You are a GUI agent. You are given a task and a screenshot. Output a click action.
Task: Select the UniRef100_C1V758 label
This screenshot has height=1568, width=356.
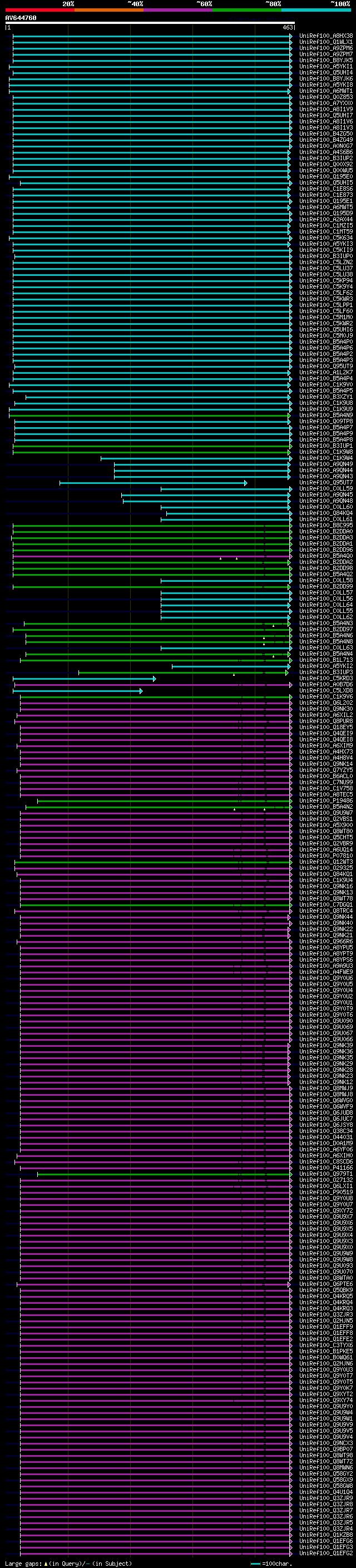(x=326, y=789)
